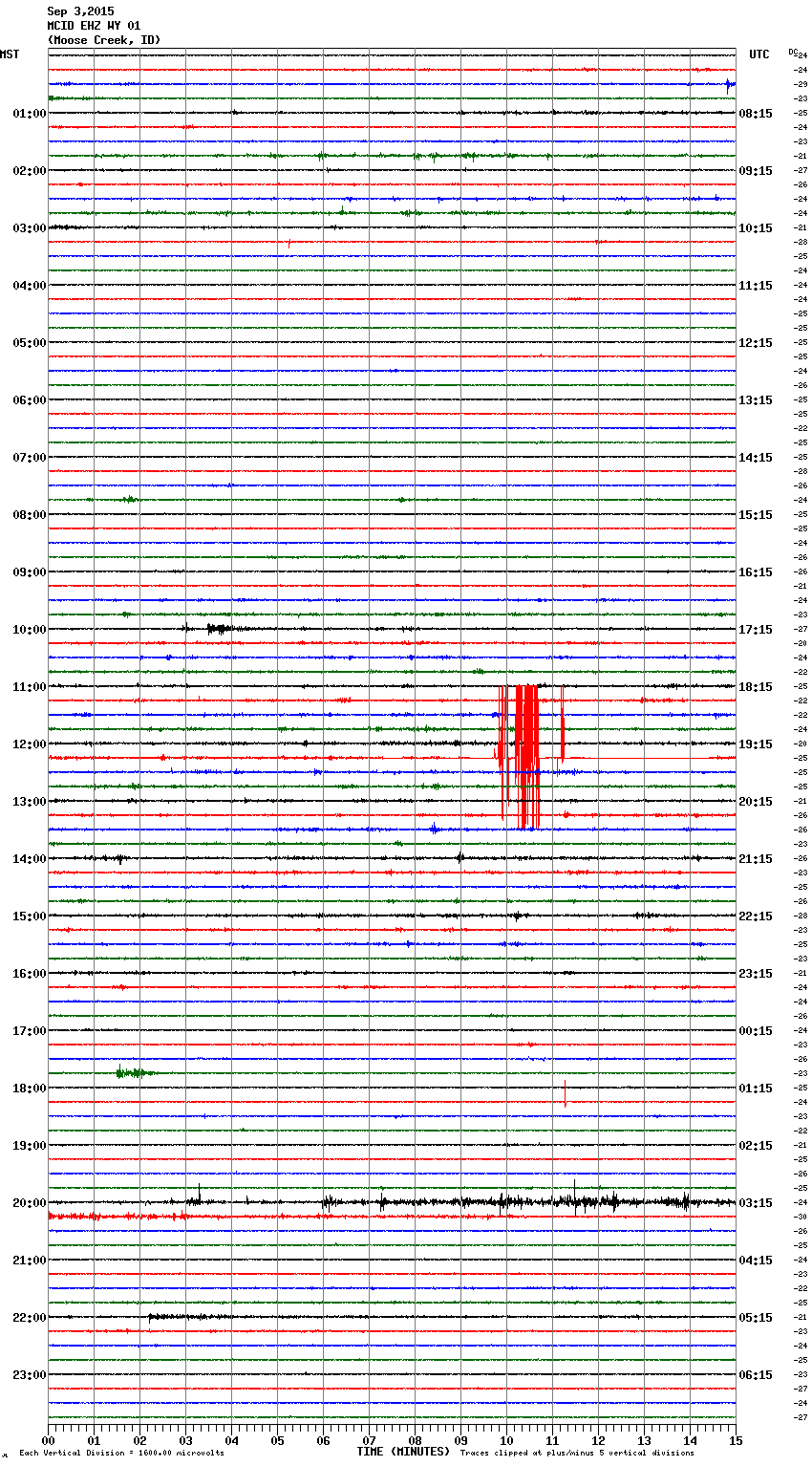
Task: Select the MST time label "04:00"
Action: (x=30, y=286)
